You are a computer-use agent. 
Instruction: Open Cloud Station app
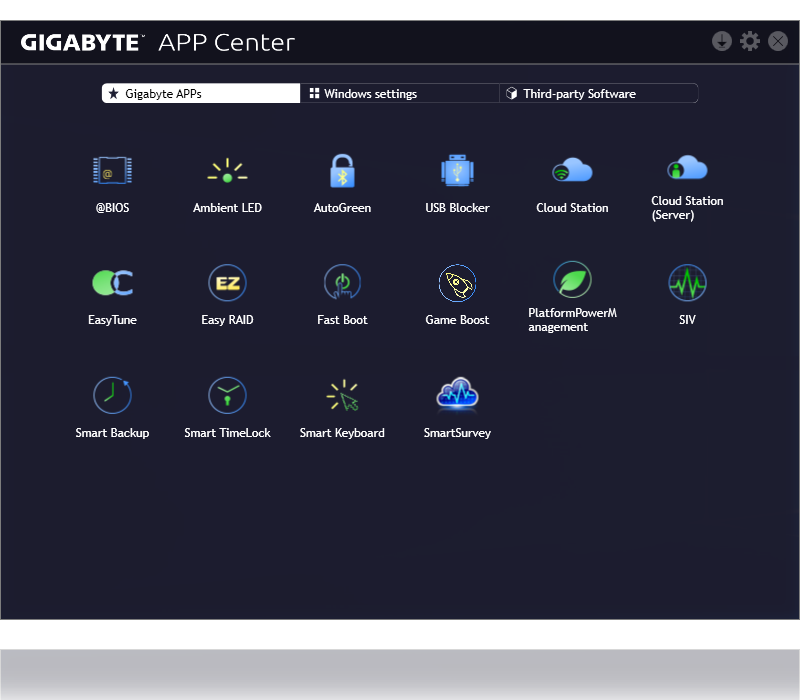click(x=572, y=172)
